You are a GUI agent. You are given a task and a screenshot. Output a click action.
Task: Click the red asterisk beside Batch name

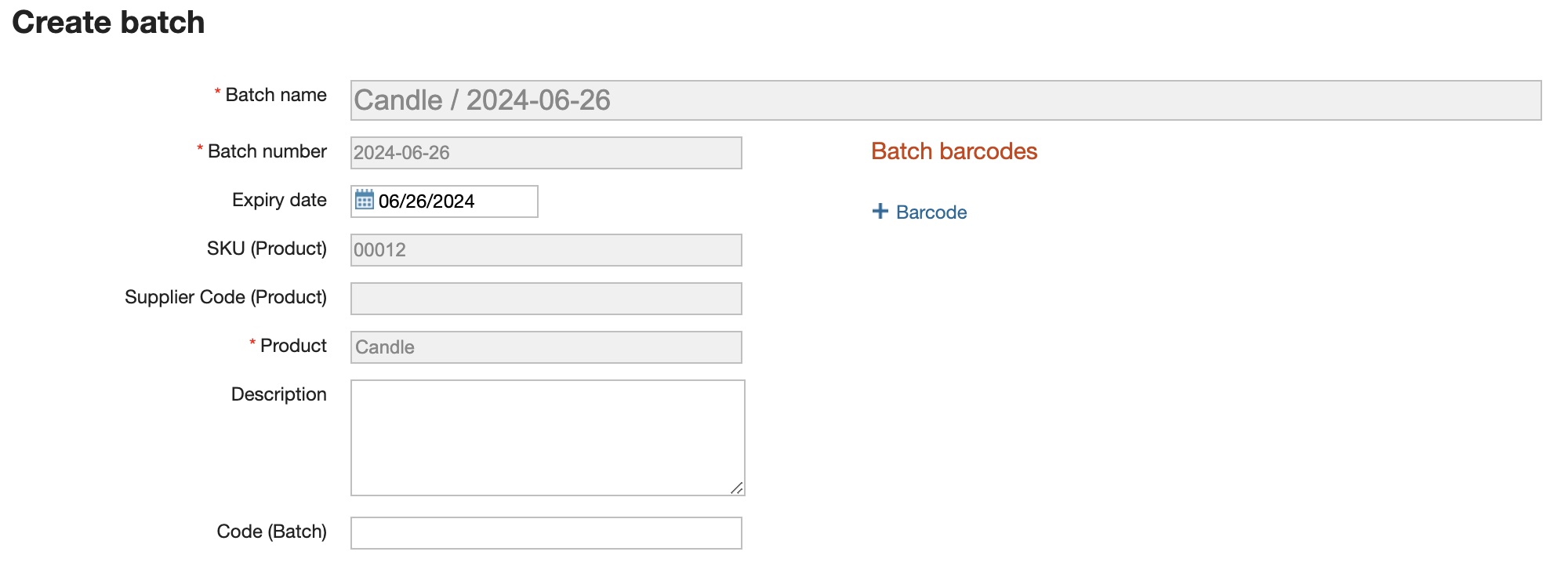[216, 93]
